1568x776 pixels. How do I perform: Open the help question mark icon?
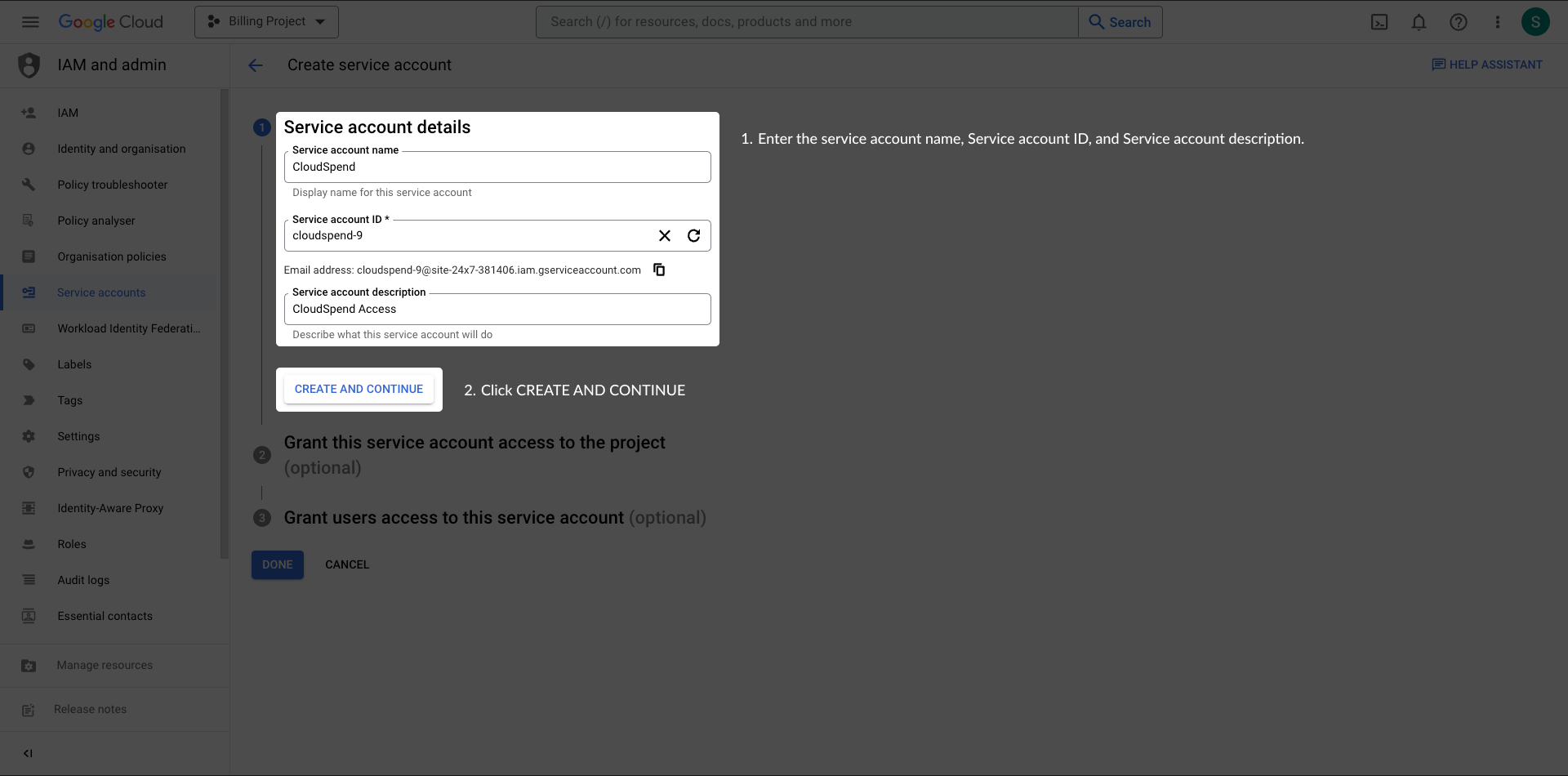1459,22
